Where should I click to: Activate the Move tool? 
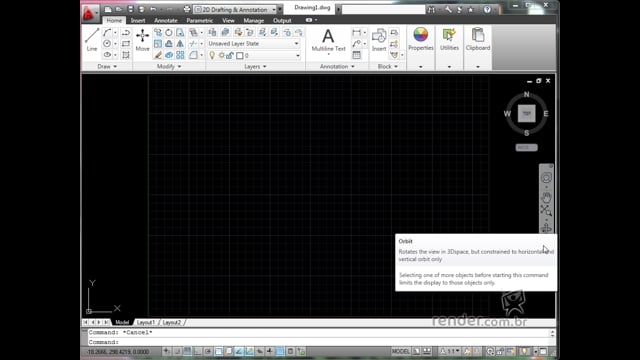[142, 40]
